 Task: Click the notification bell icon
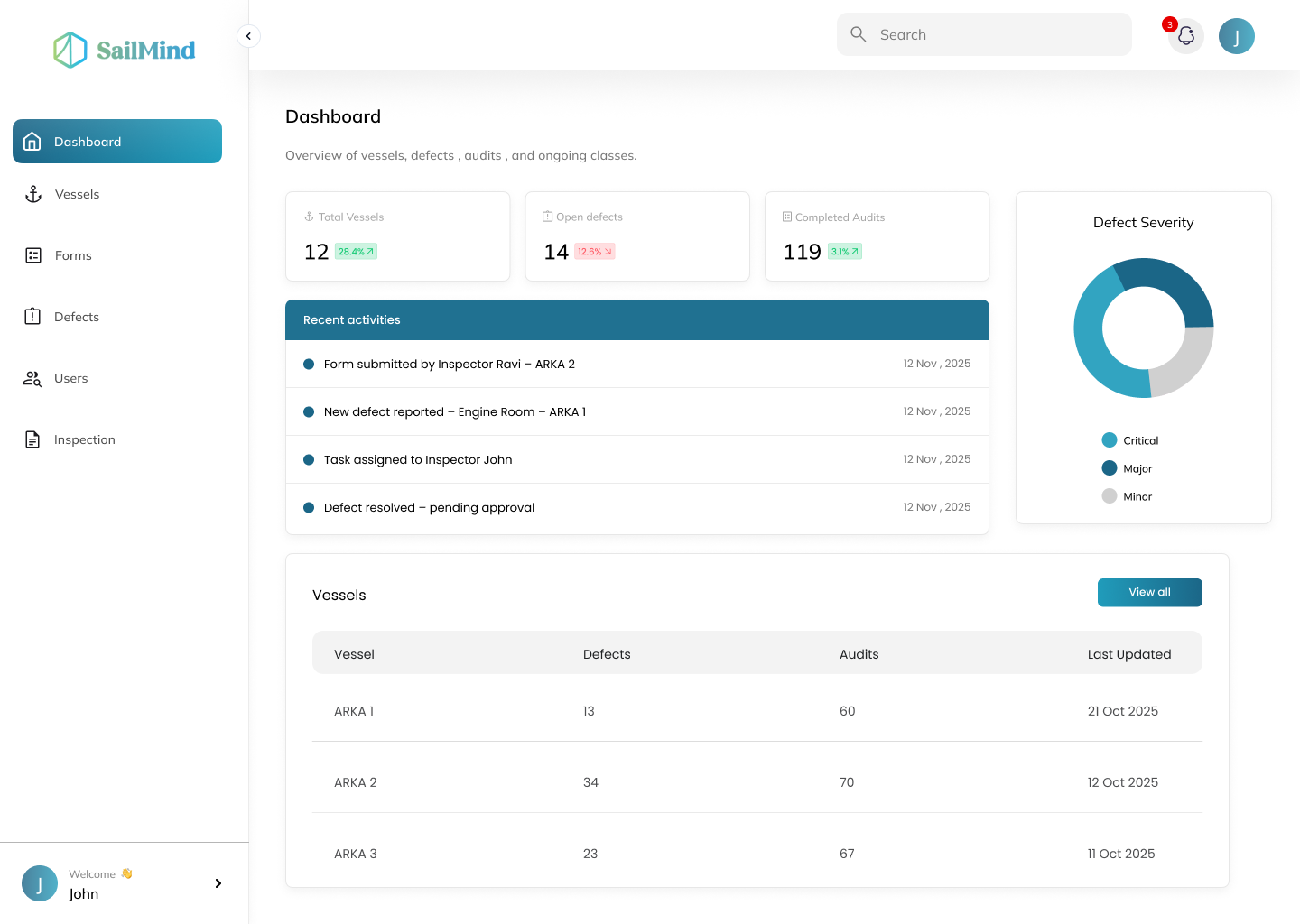coord(1186,36)
